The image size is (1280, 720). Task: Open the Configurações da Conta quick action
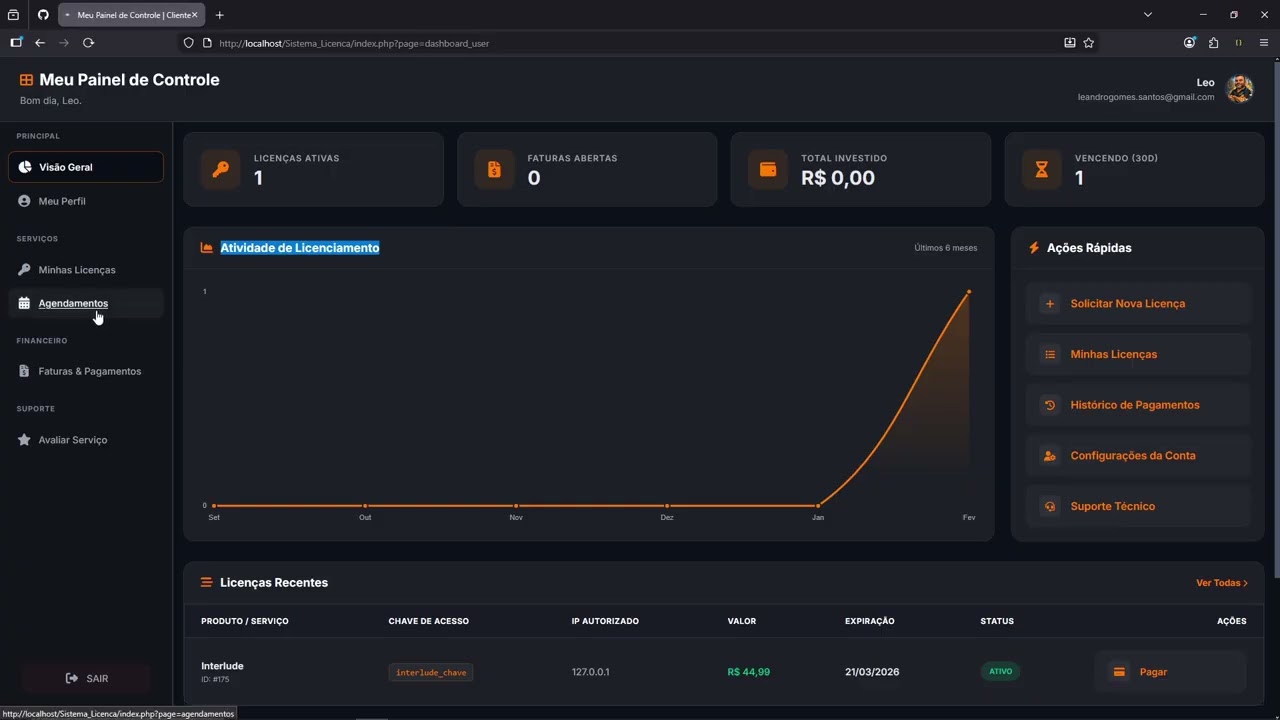1138,455
